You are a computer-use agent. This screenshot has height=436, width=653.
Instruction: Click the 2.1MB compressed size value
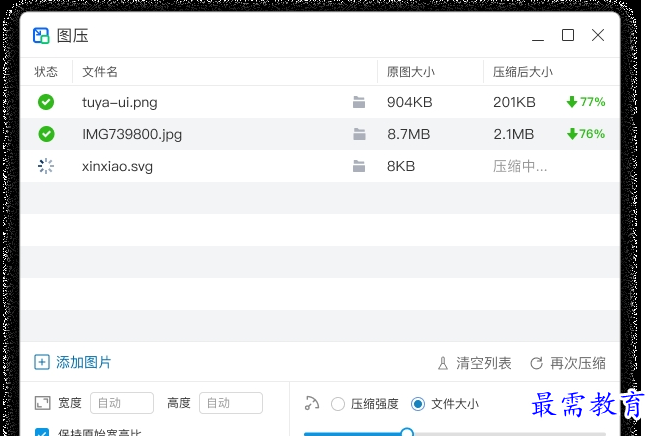click(513, 134)
